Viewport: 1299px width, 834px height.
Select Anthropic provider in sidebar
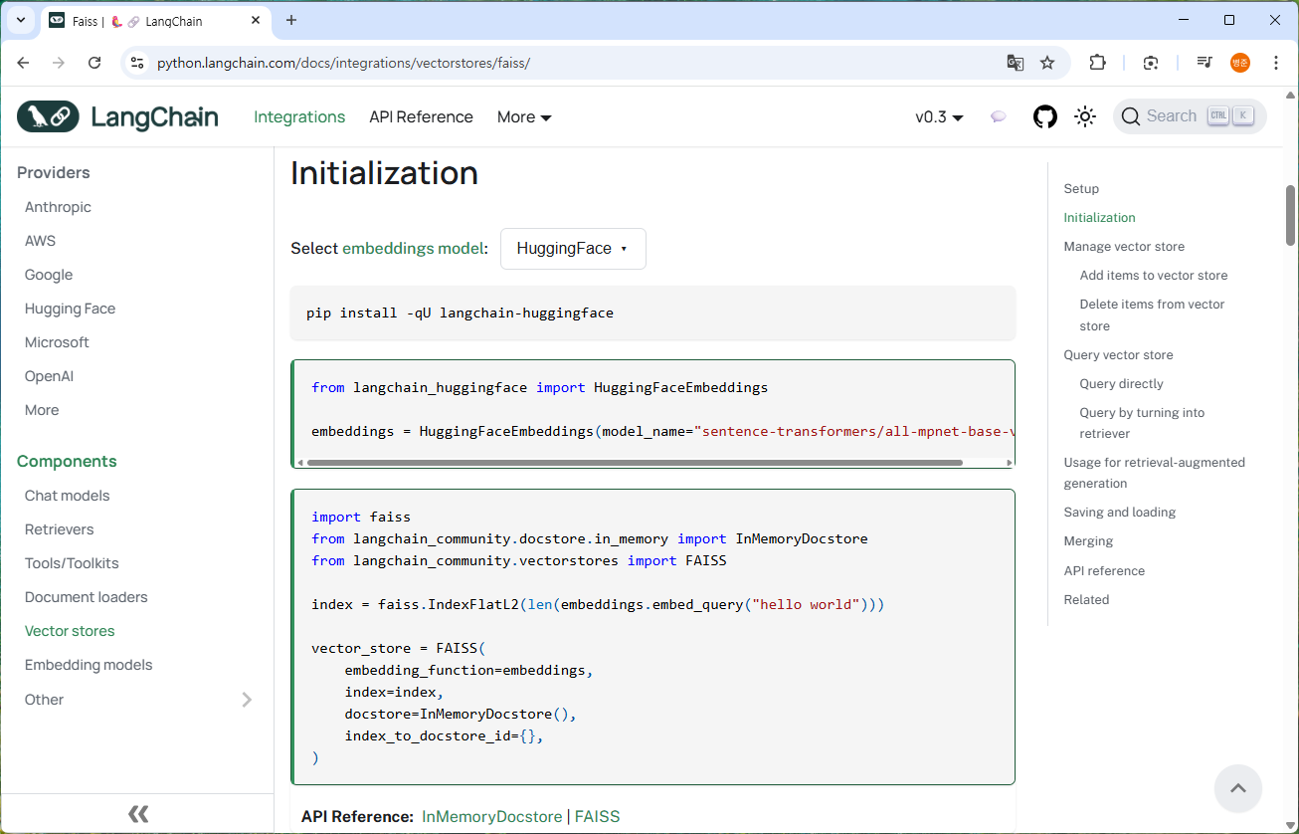click(x=58, y=207)
